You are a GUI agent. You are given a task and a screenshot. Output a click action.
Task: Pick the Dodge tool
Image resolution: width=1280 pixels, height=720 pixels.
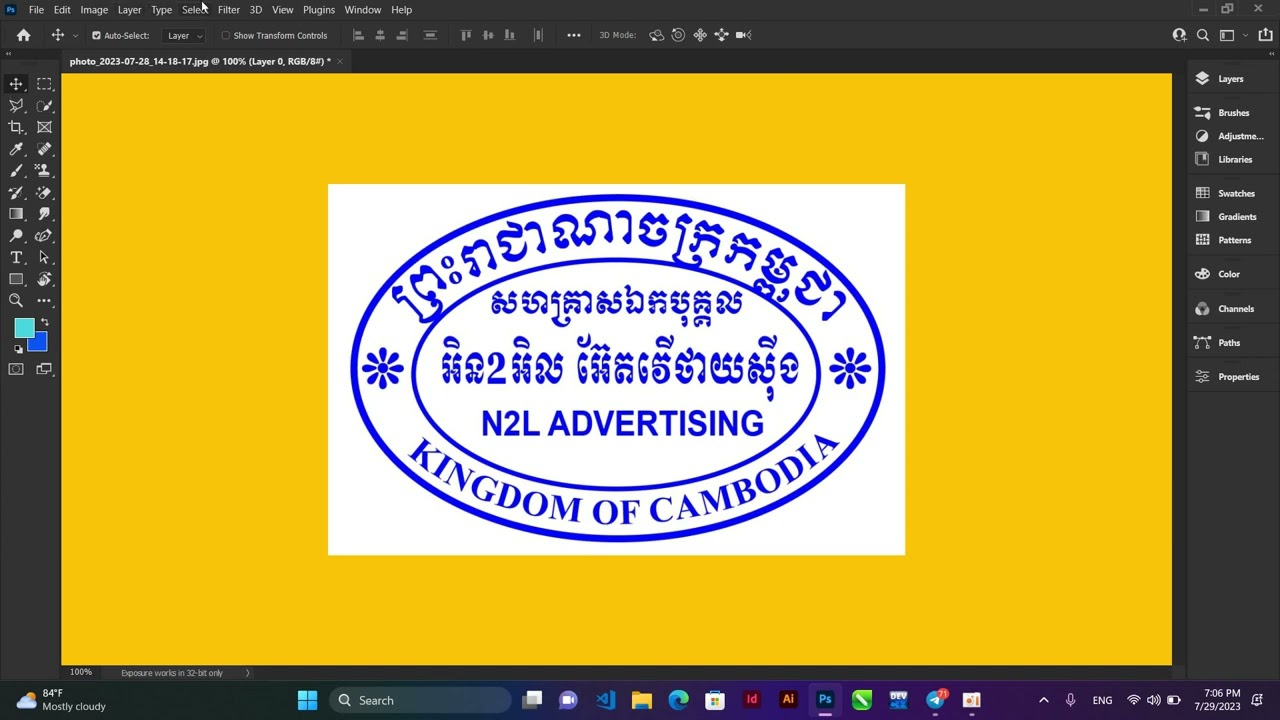click(x=16, y=236)
